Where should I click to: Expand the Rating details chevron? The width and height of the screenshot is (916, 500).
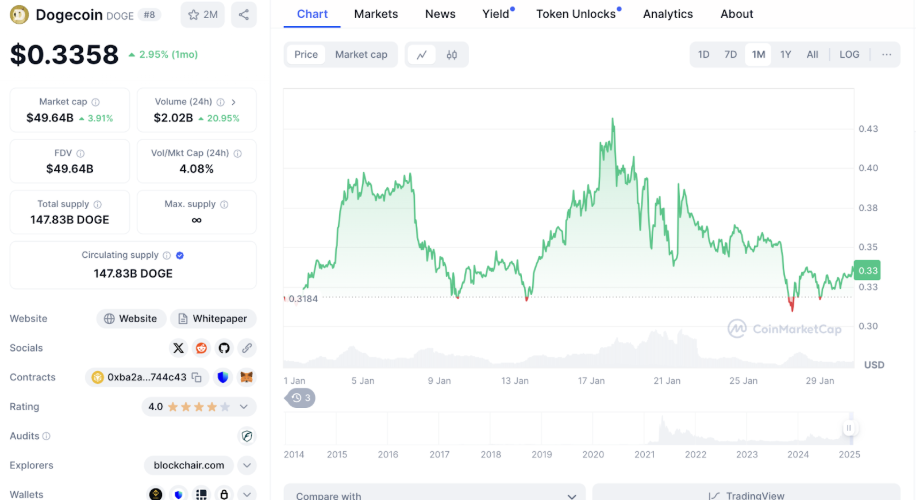246,407
